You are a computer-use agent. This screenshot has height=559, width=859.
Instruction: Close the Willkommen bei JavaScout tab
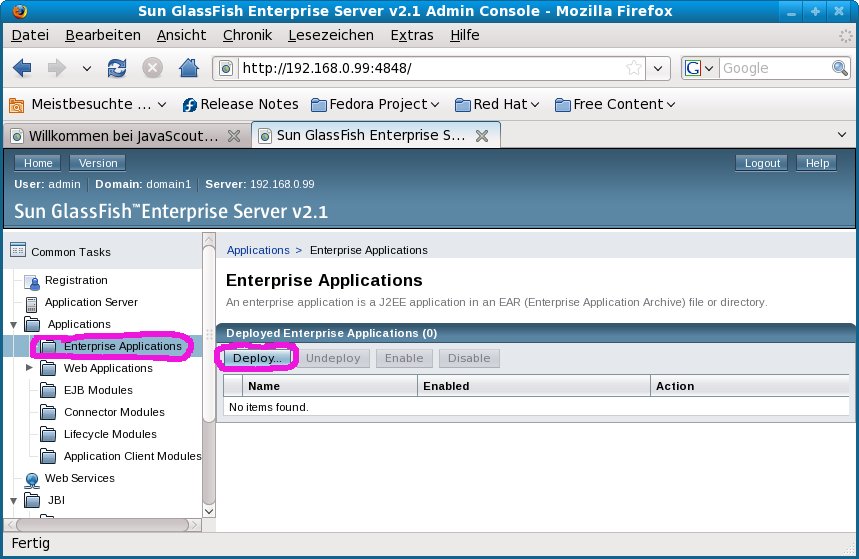[x=234, y=135]
